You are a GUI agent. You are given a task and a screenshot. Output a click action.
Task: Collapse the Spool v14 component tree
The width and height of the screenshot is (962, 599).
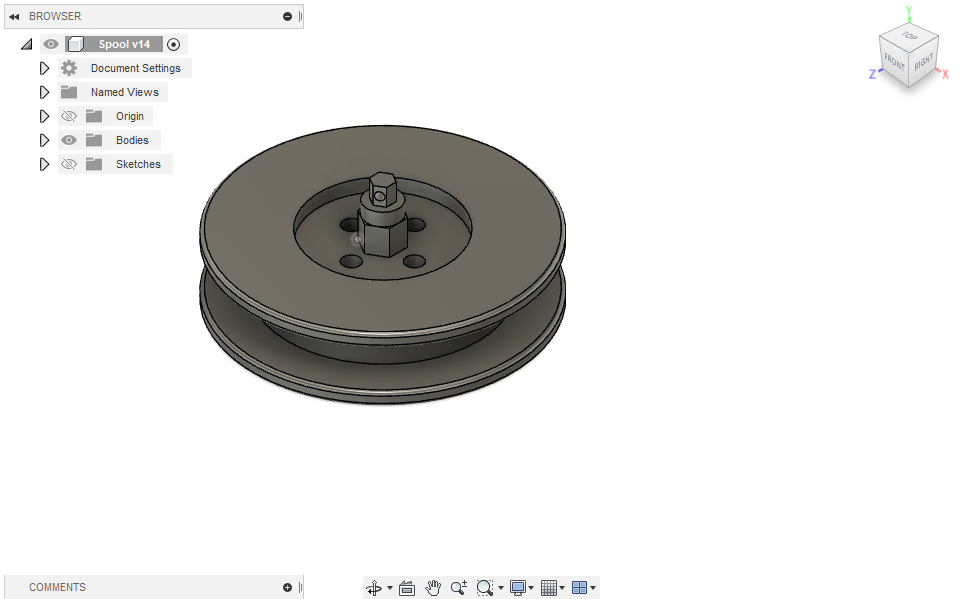click(x=26, y=43)
